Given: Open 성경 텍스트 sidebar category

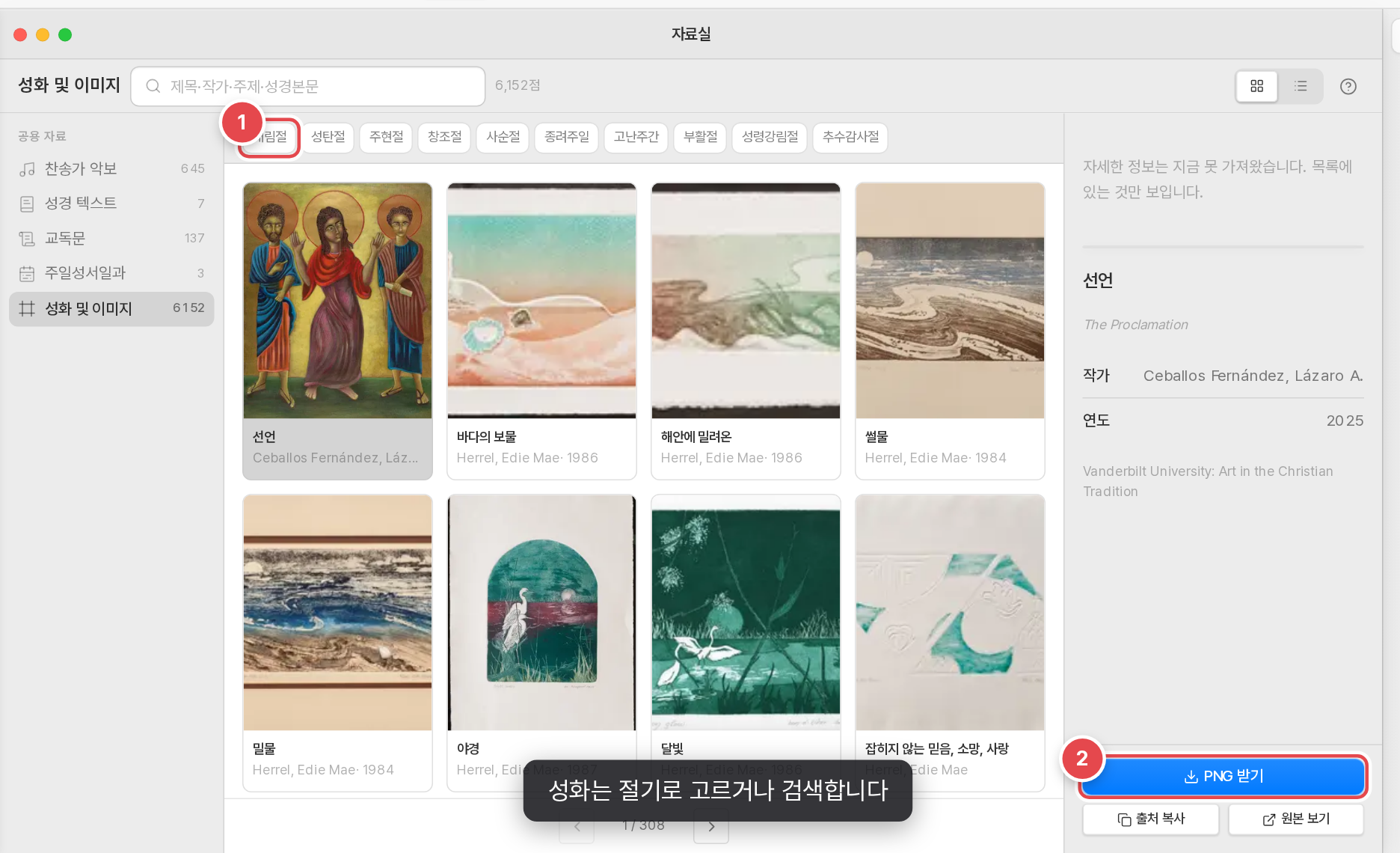Looking at the screenshot, I should (111, 204).
